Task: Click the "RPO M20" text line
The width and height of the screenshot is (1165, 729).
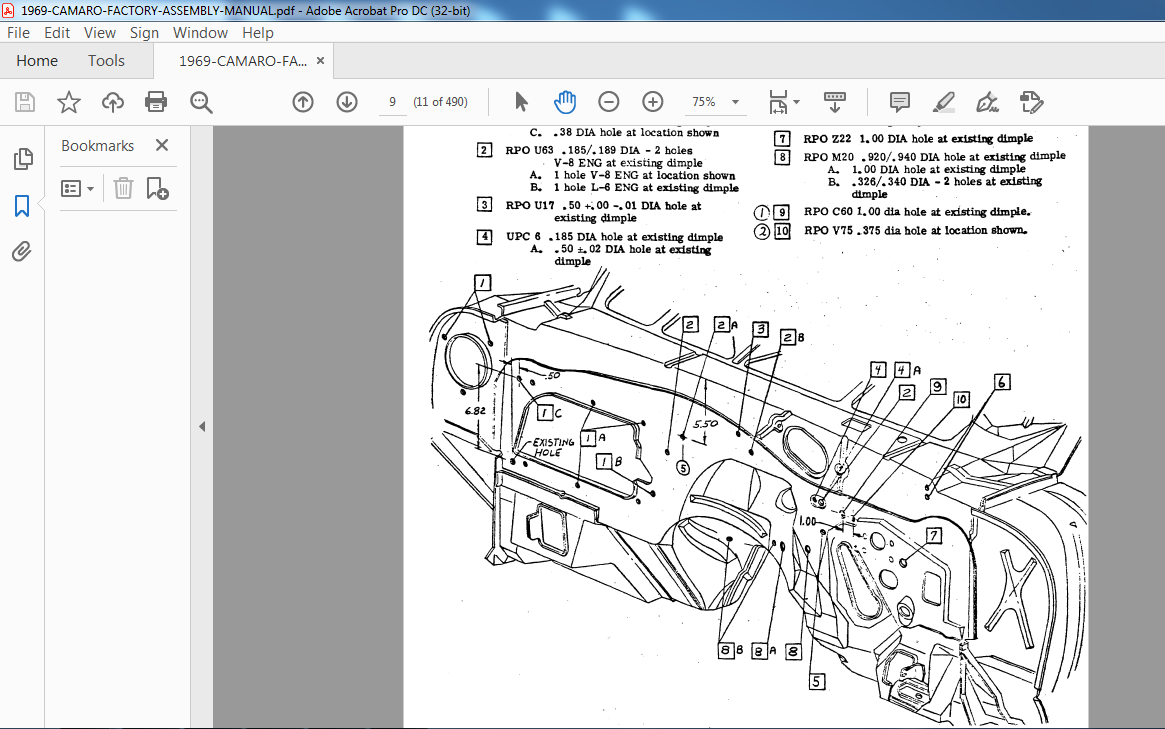Action: pos(934,157)
